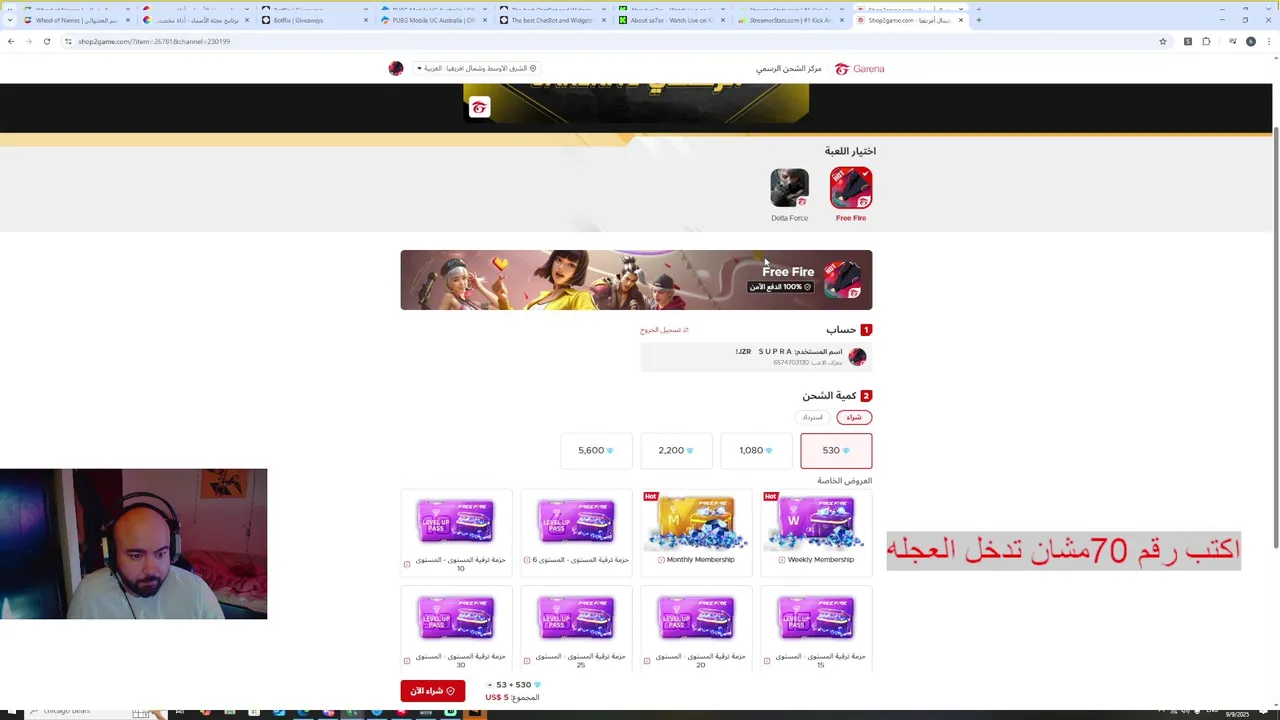Click the info icon on level 30 pack
The height and width of the screenshot is (720, 1280).
tap(407, 661)
